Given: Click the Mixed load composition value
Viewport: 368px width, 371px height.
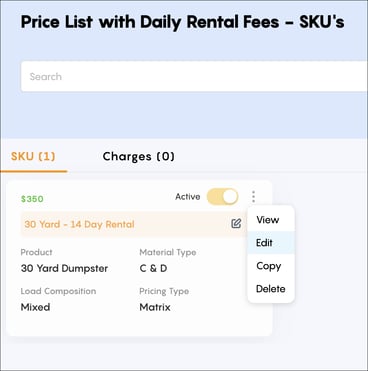Looking at the screenshot, I should tap(35, 307).
